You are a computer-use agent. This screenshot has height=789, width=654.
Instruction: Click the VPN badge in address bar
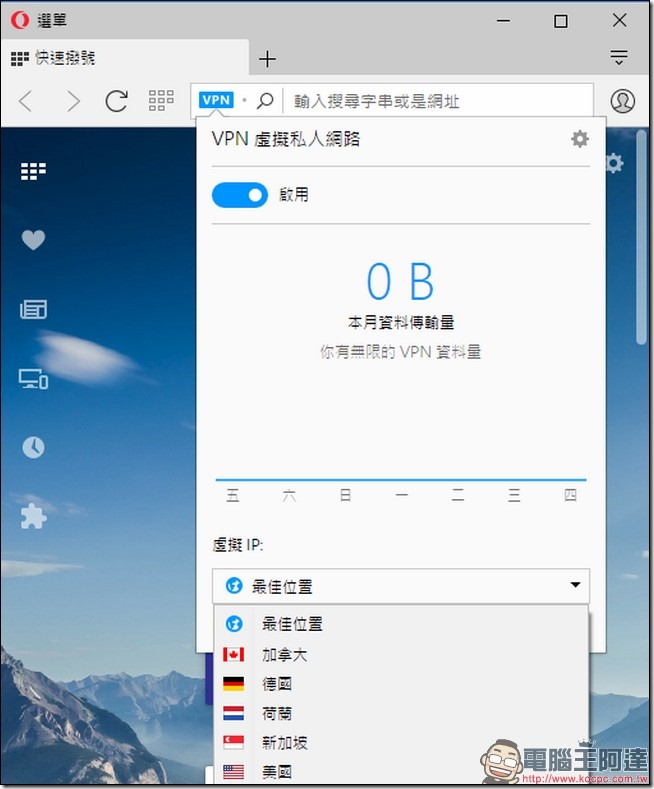tap(216, 100)
